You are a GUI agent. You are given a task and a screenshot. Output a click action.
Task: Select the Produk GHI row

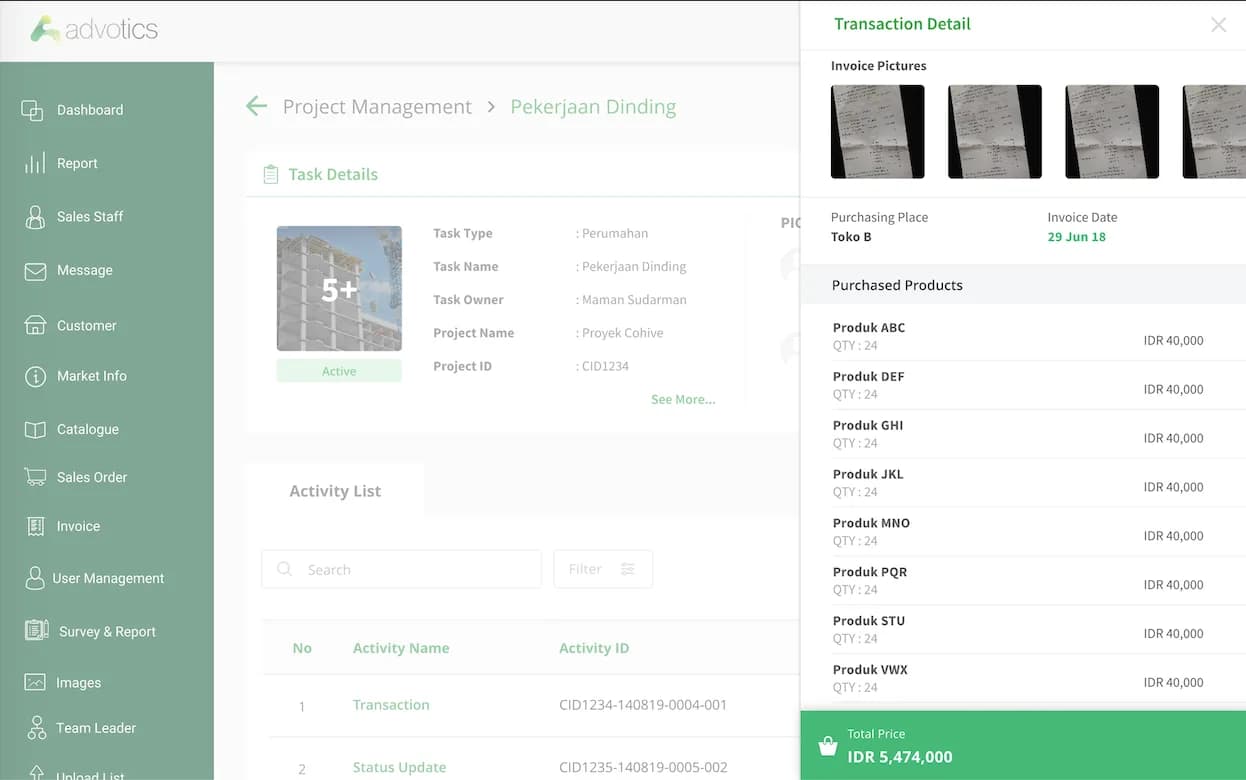click(1024, 435)
